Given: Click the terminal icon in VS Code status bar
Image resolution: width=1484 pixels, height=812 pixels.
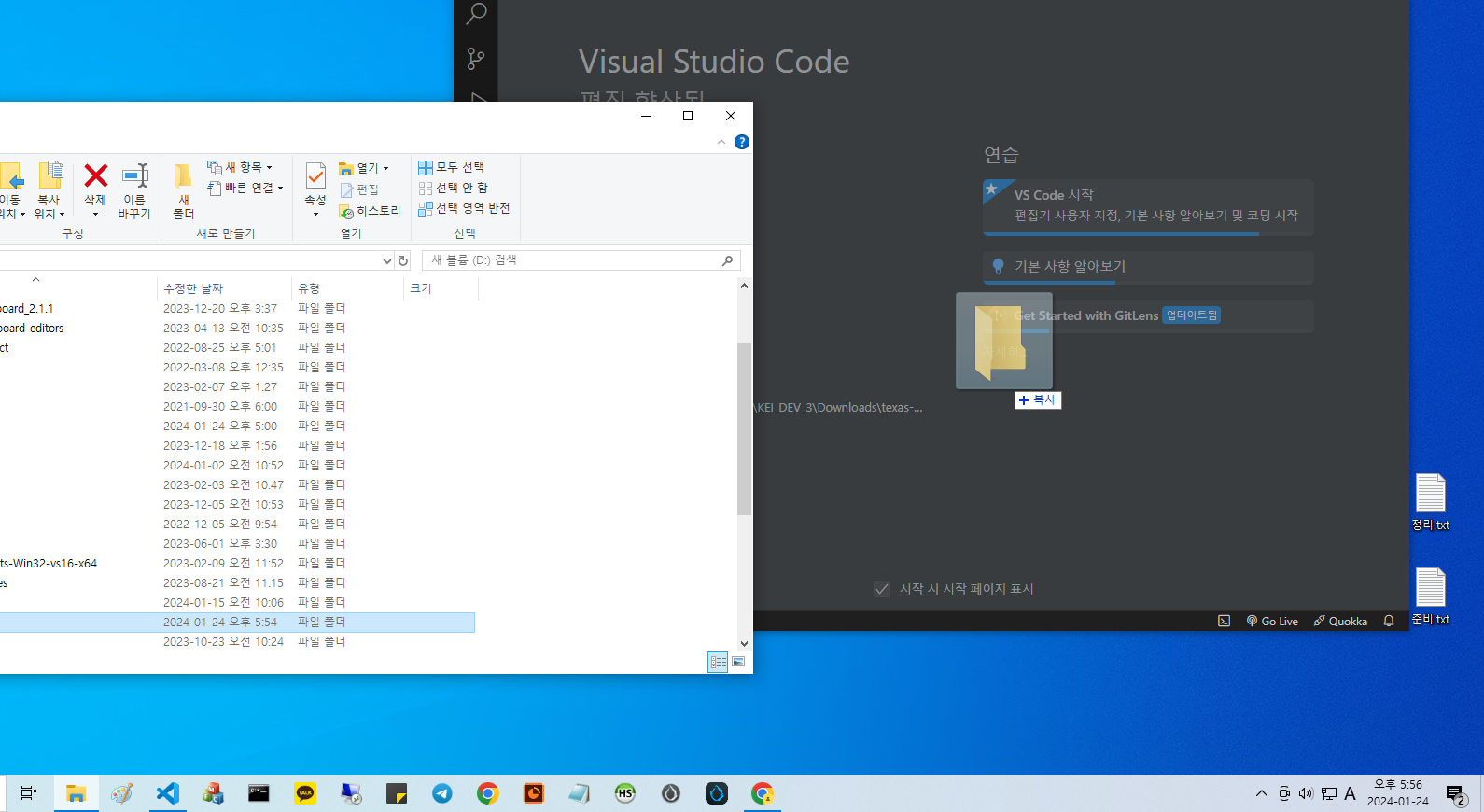Looking at the screenshot, I should click(x=1224, y=621).
